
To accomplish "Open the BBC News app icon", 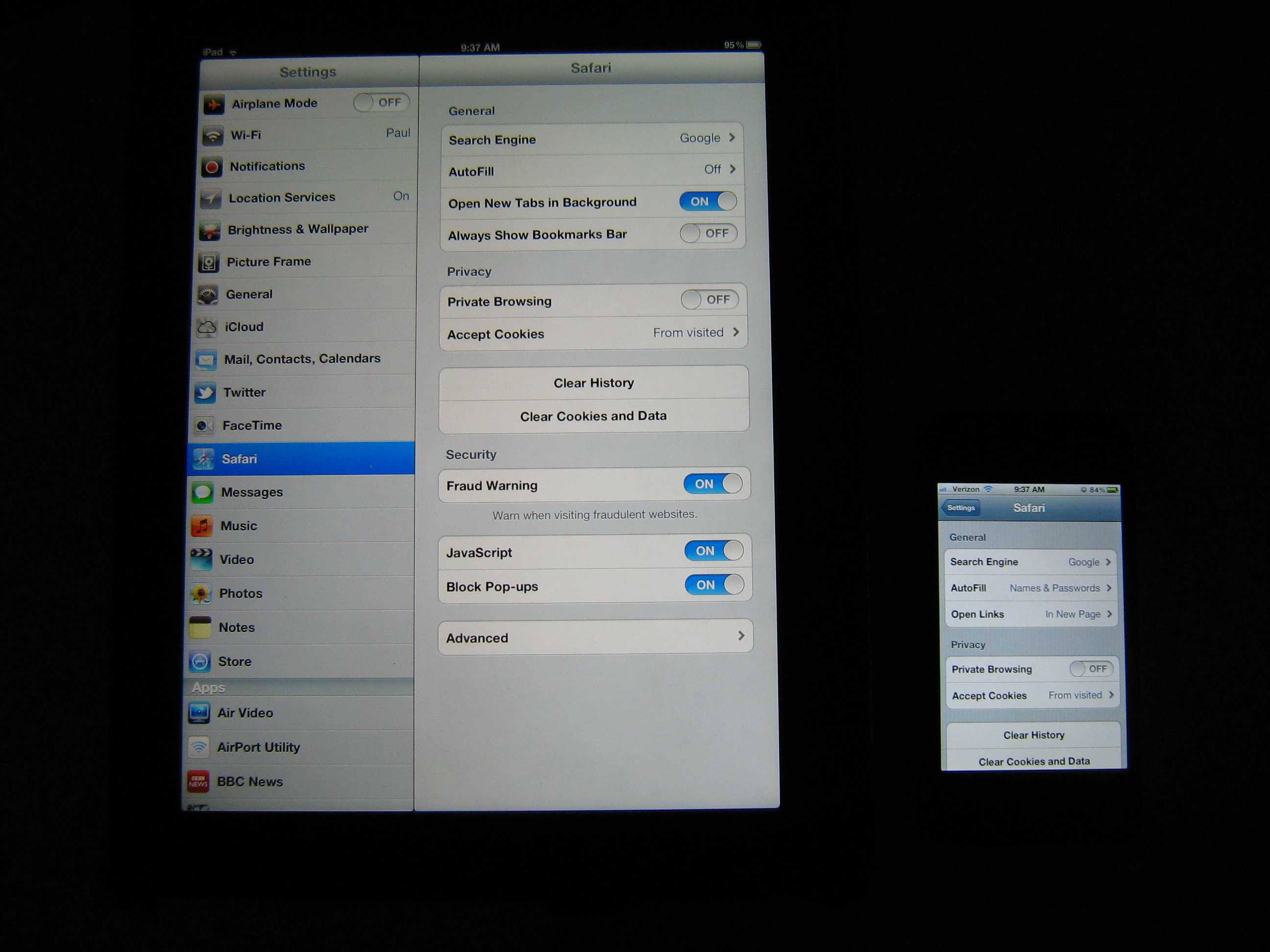I will click(x=198, y=782).
